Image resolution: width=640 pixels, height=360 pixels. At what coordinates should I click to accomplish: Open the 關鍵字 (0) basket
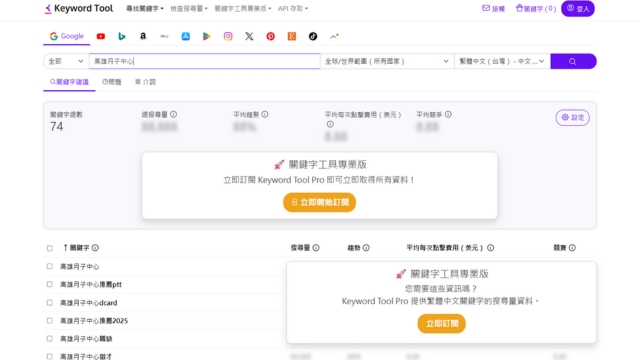(x=536, y=9)
